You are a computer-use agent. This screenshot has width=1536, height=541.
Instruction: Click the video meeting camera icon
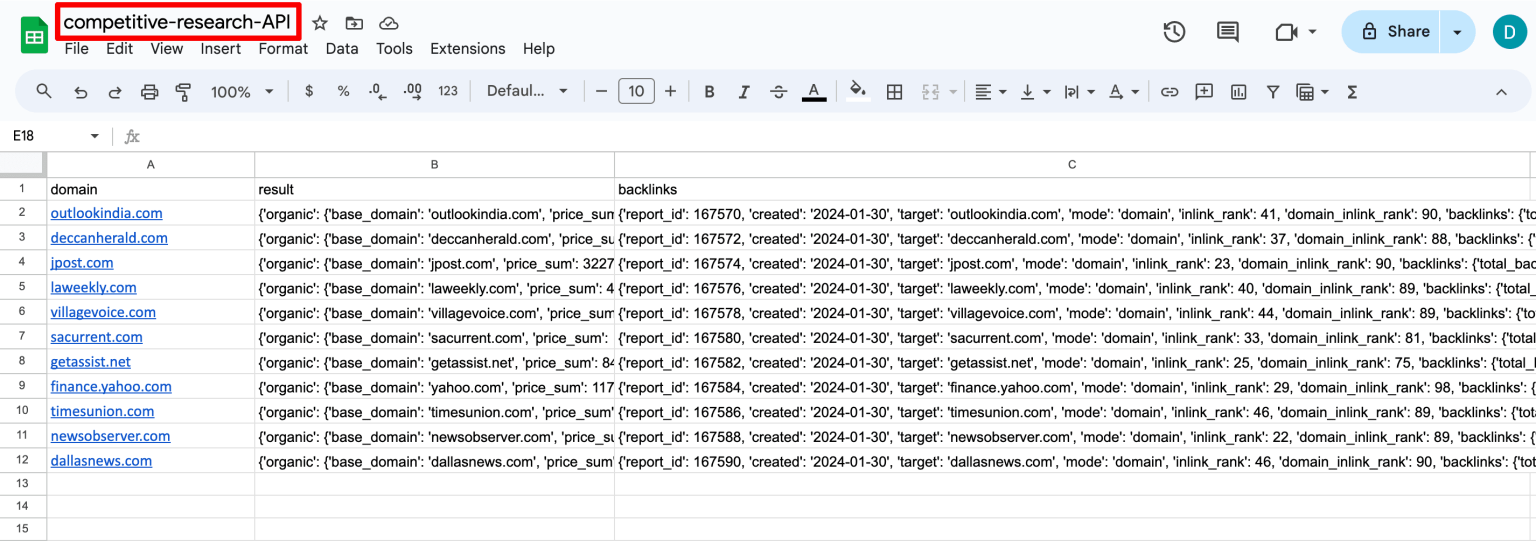pos(1286,32)
